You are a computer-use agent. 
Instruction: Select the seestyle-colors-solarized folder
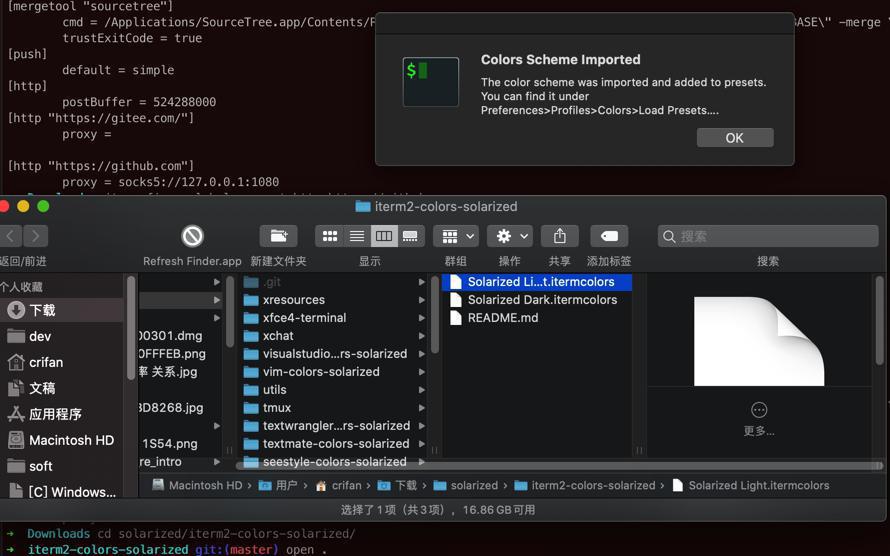point(334,462)
